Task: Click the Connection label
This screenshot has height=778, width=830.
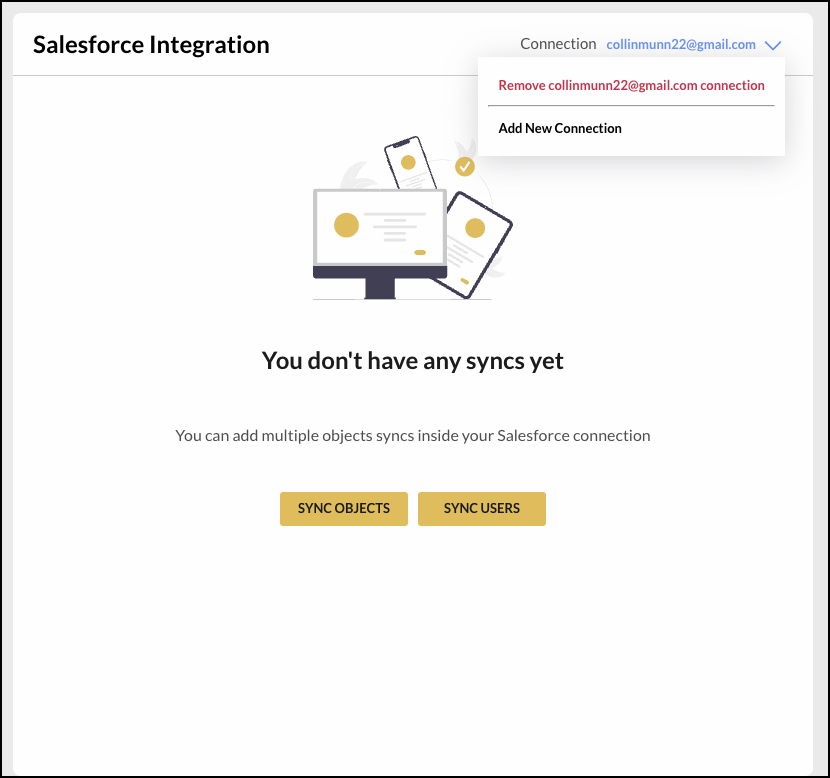Action: point(558,44)
